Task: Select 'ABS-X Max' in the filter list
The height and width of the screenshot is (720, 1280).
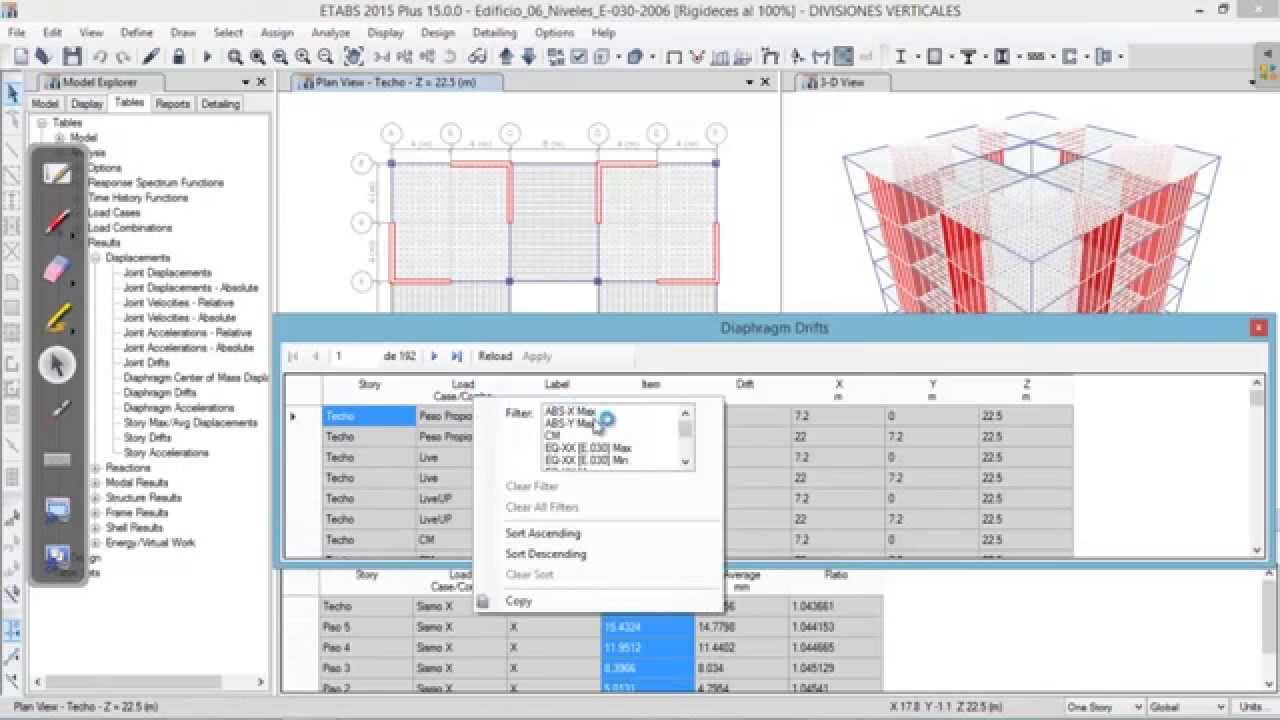Action: [x=570, y=412]
